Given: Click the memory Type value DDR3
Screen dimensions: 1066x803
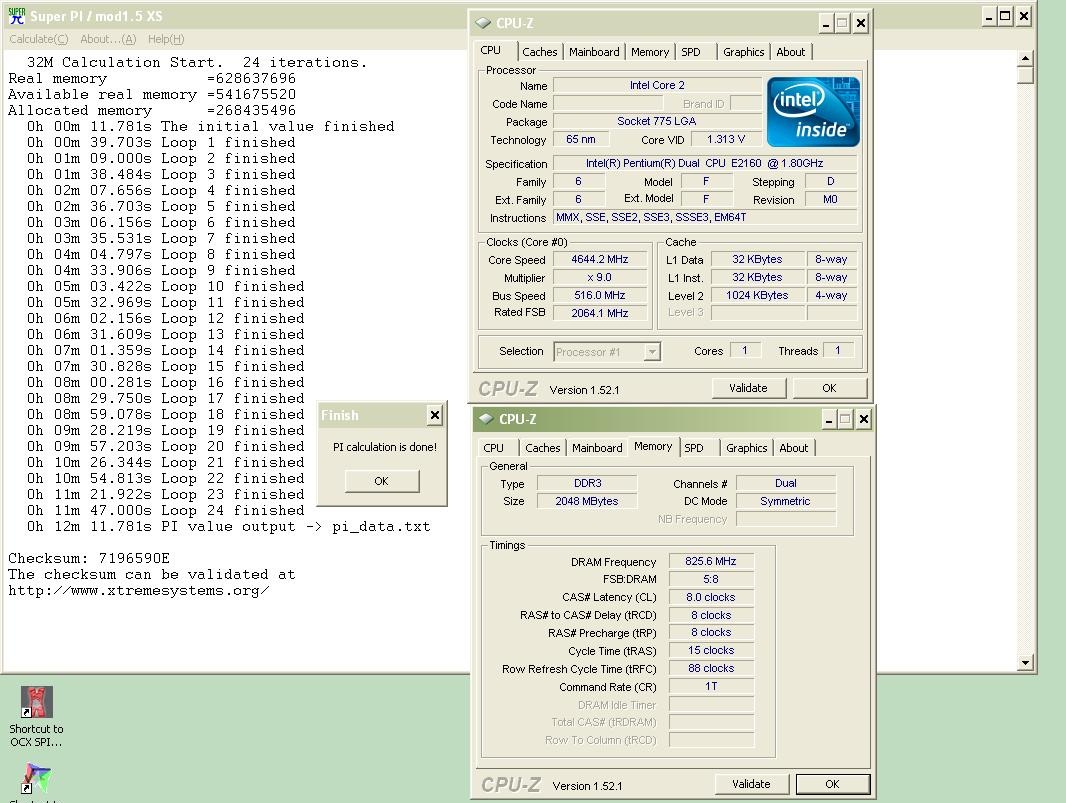Looking at the screenshot, I should click(x=587, y=483).
